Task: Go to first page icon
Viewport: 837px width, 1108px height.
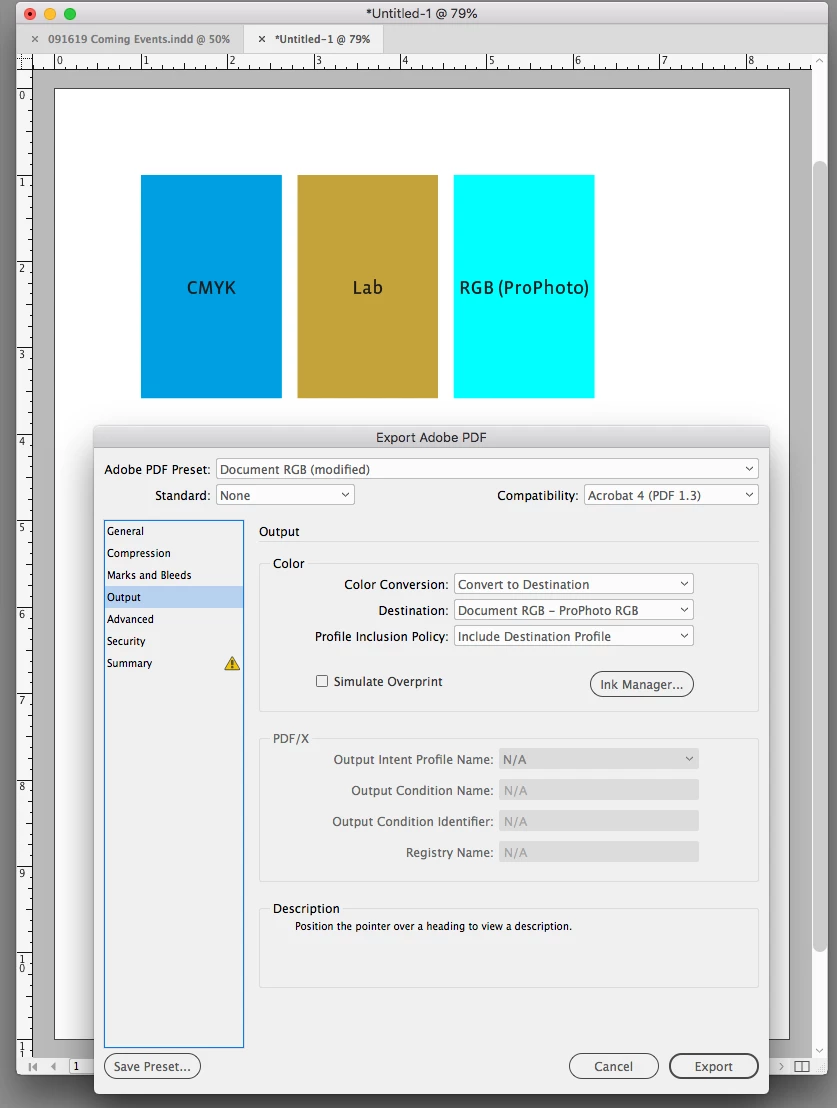Action: (33, 1066)
